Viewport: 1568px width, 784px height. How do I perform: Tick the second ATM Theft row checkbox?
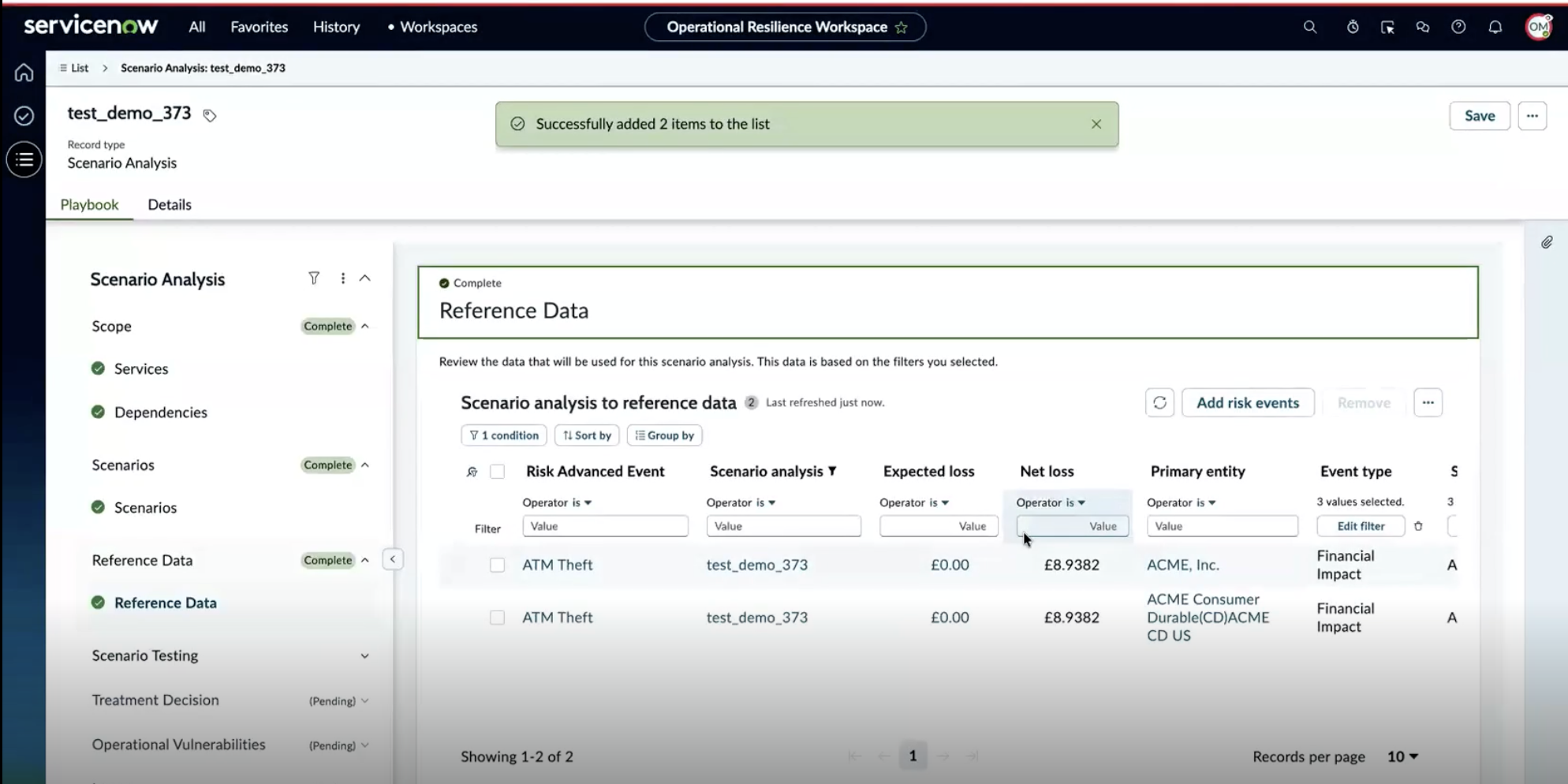[x=497, y=618]
